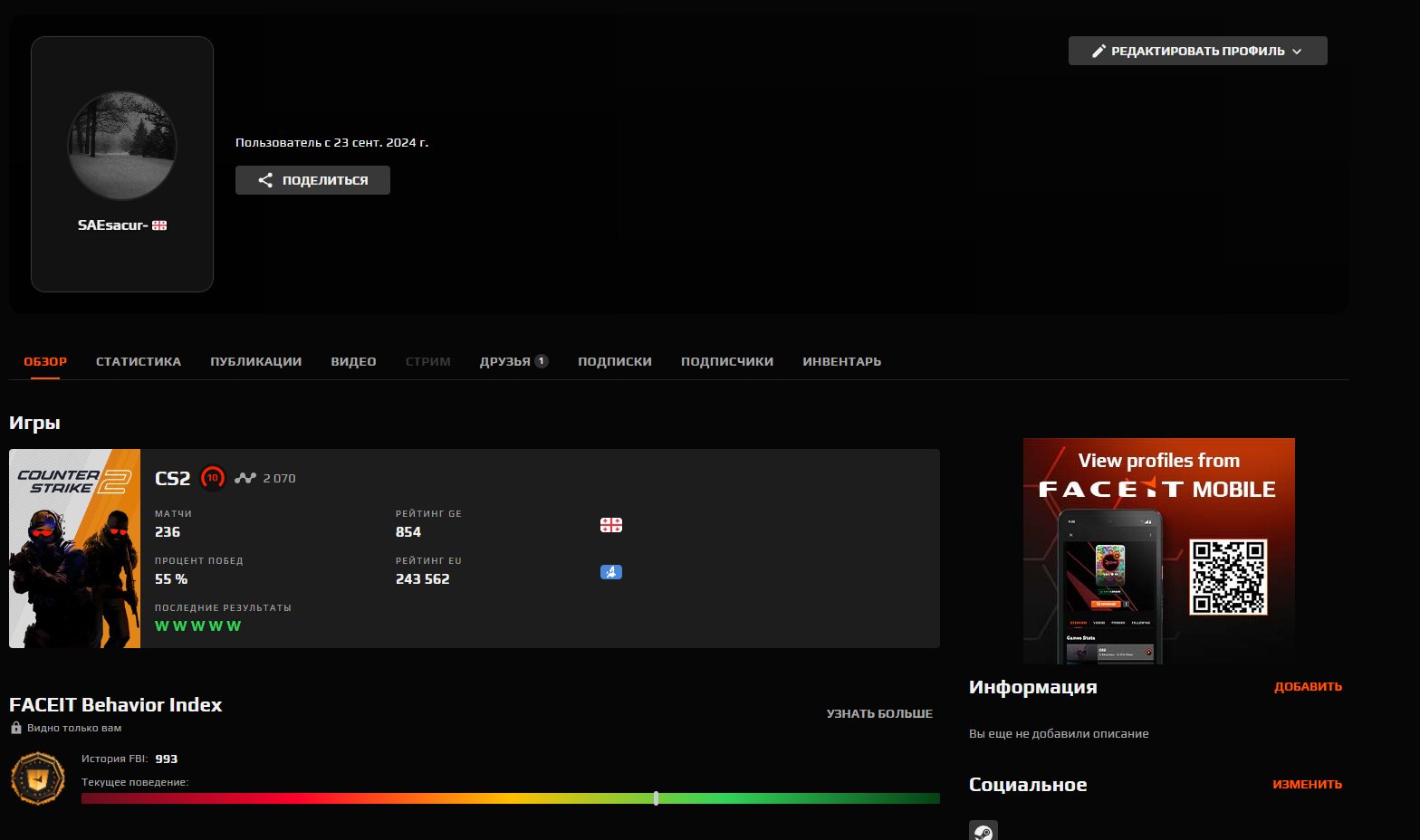Click the round profile avatar image
The height and width of the screenshot is (840, 1420).
point(122,146)
